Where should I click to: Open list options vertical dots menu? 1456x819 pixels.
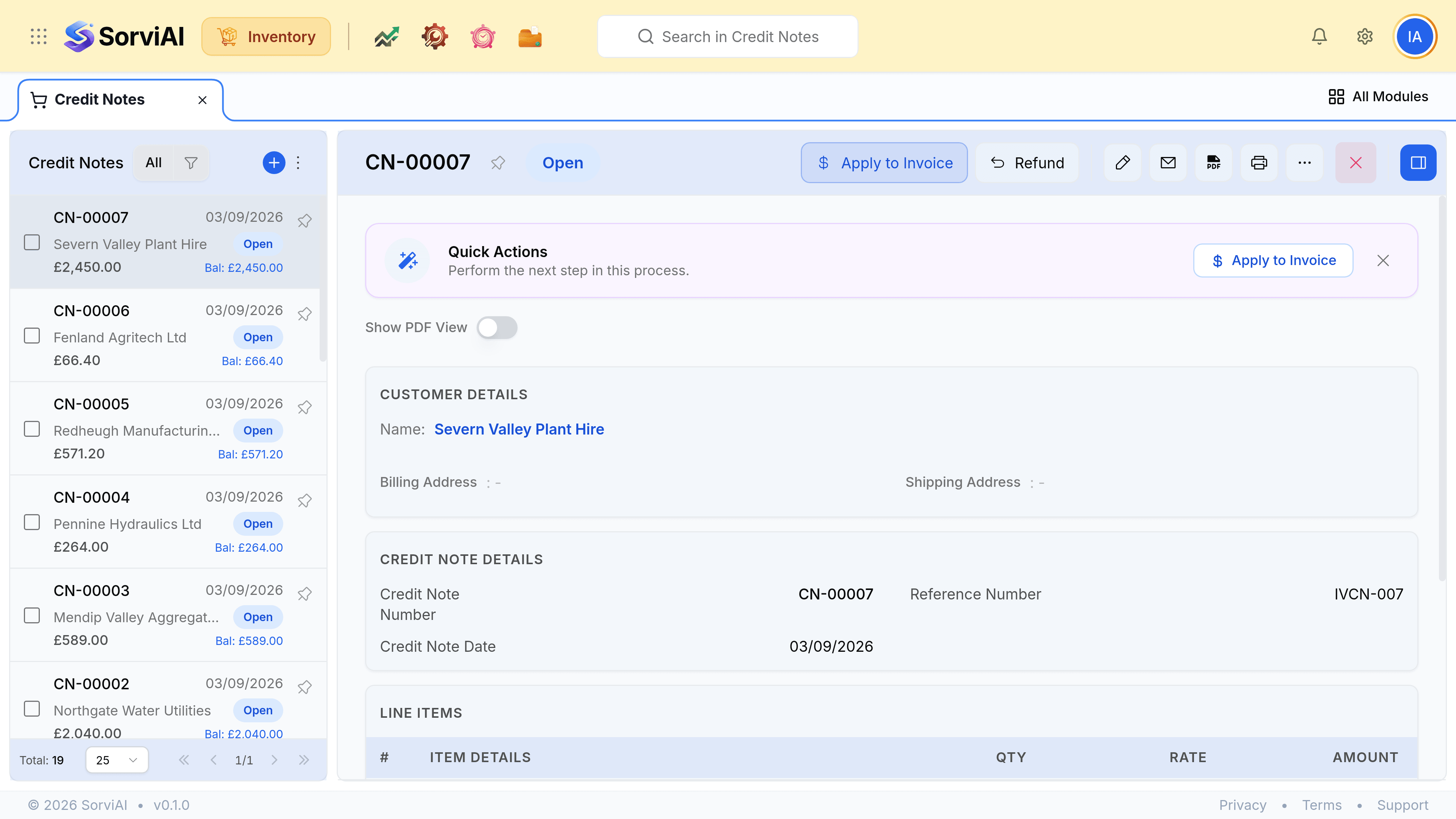pyautogui.click(x=298, y=163)
